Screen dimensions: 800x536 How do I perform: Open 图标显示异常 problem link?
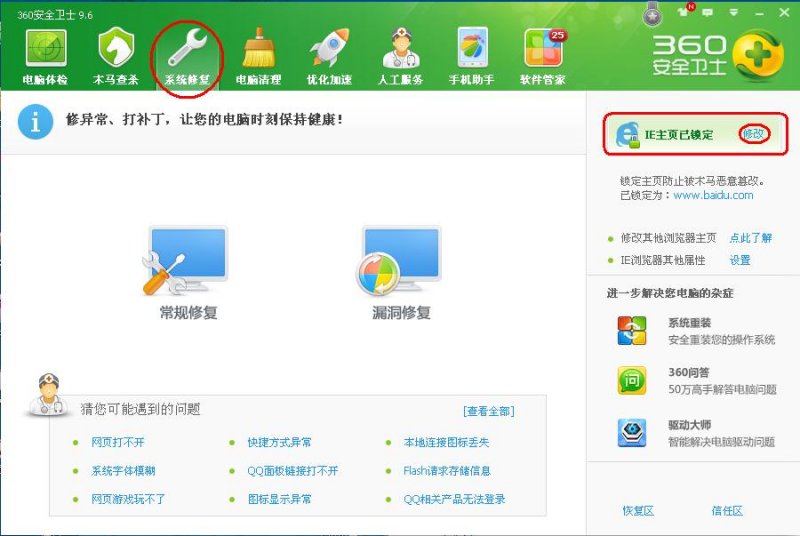279,499
